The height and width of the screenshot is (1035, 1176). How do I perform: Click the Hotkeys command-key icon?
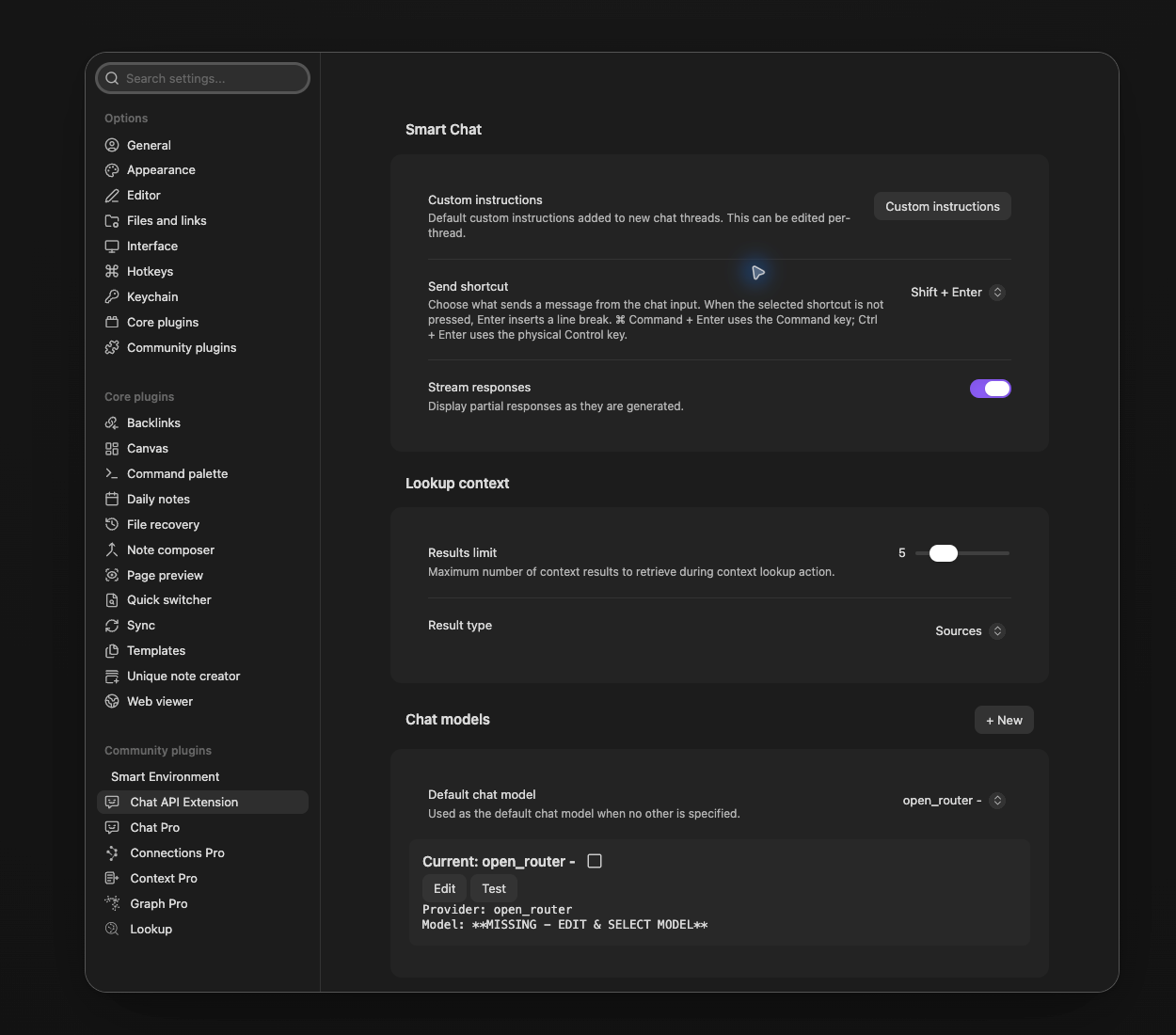pyautogui.click(x=112, y=272)
